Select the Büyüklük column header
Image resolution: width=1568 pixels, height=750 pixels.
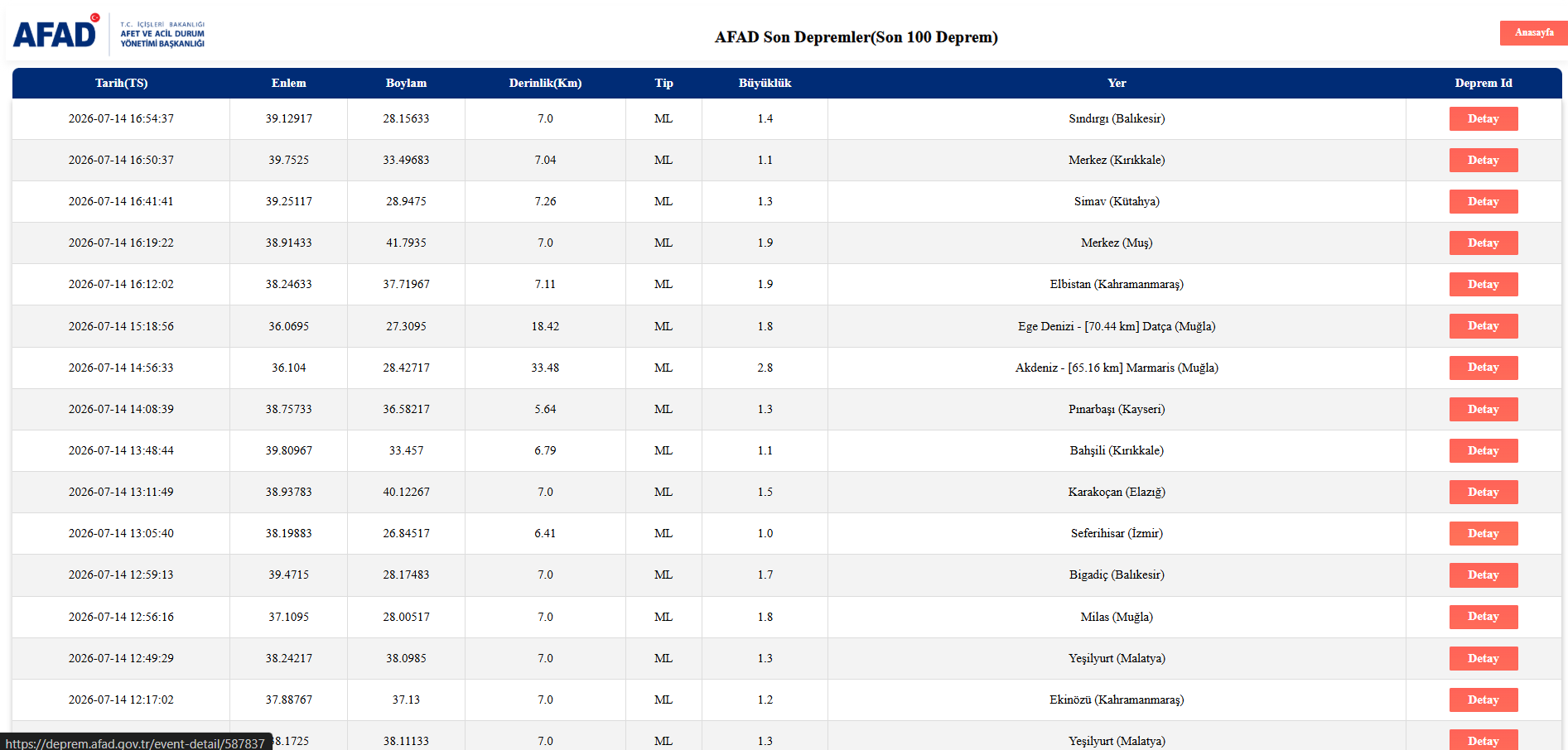[765, 83]
